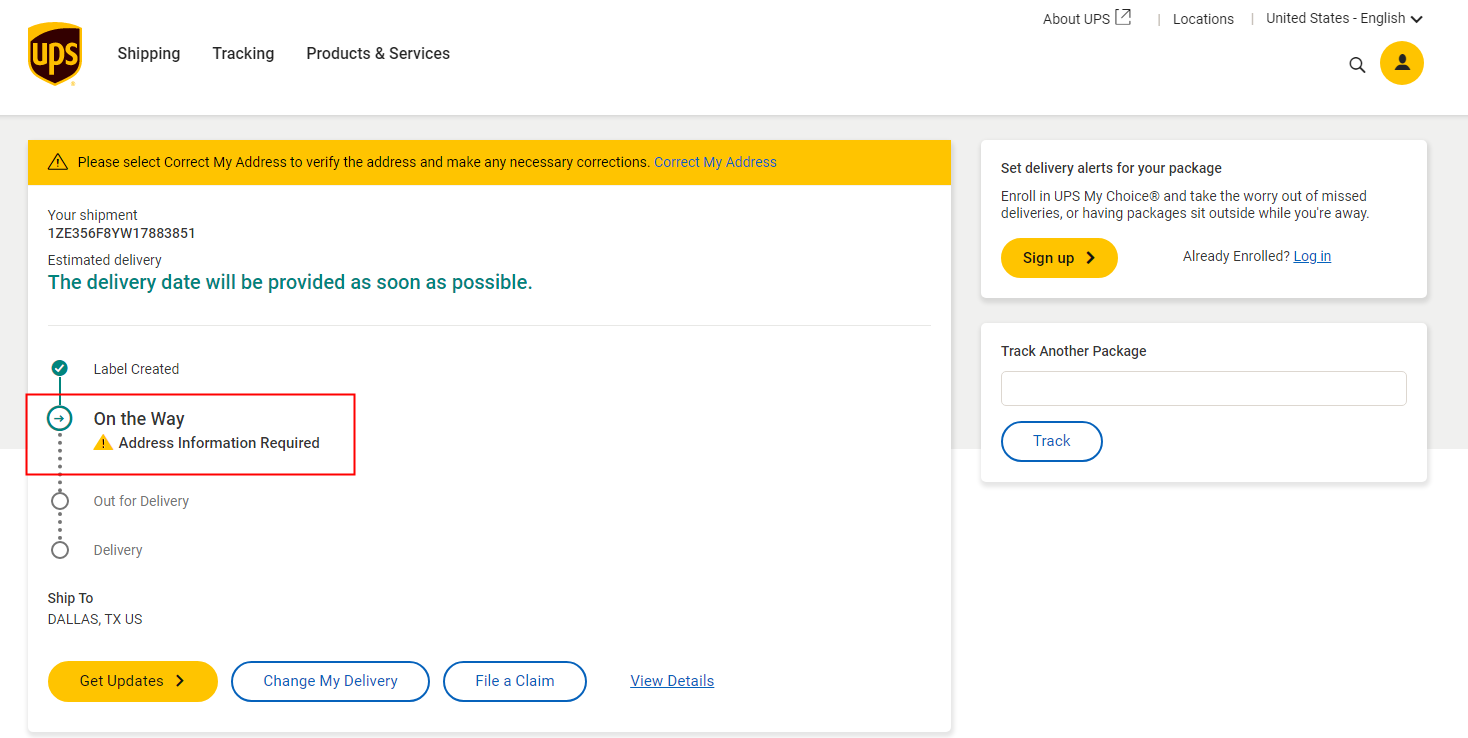Screen dimensions: 1468x738
Task: Click the Delivery step circle
Action: tap(60, 550)
